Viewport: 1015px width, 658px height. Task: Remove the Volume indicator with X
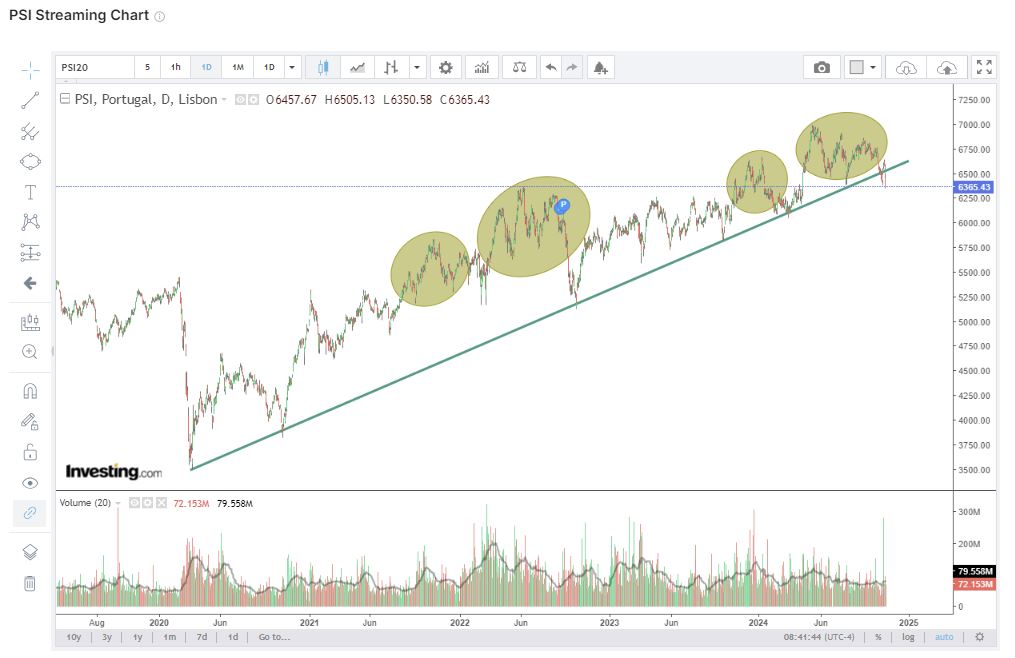pyautogui.click(x=161, y=503)
